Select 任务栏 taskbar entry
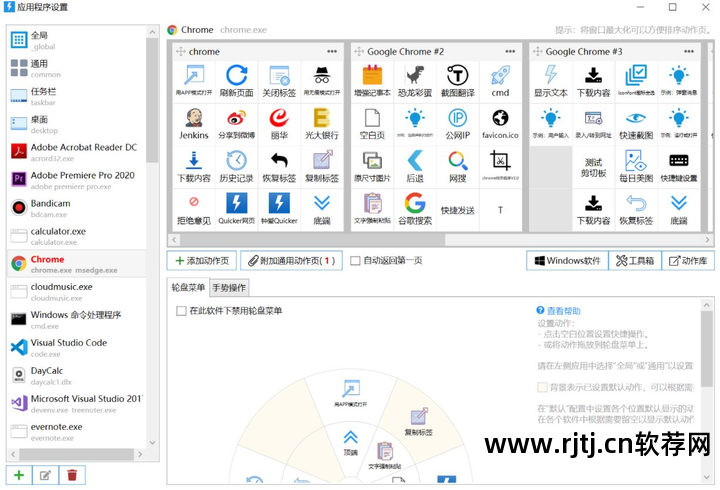720x490 pixels. [77, 96]
